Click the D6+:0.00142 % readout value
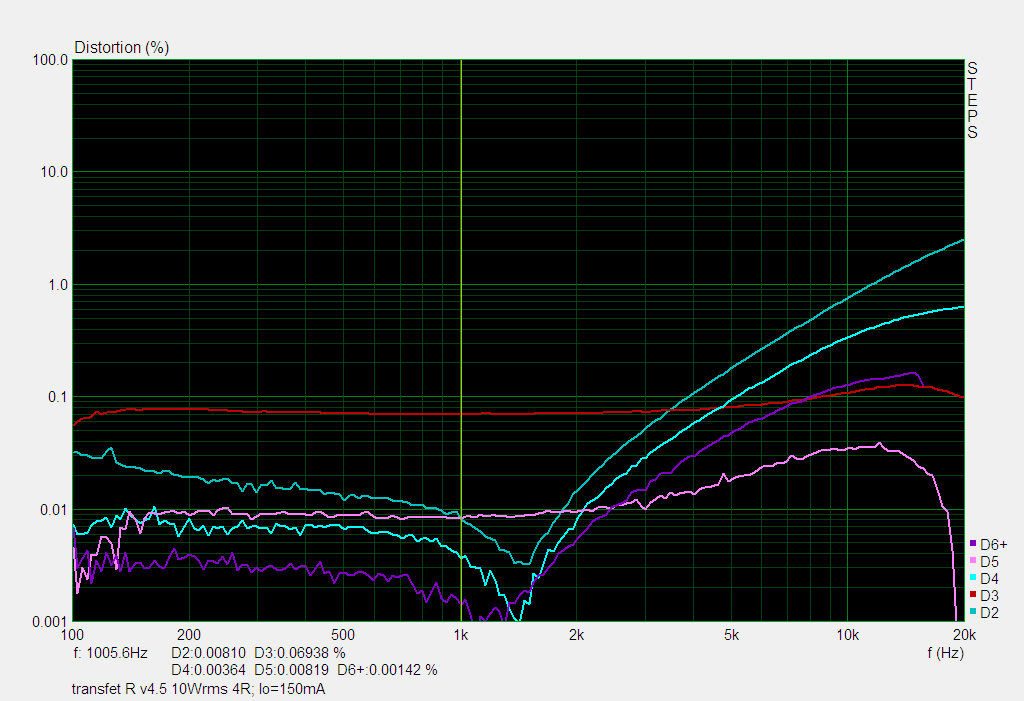This screenshot has height=701, width=1024. click(x=387, y=670)
